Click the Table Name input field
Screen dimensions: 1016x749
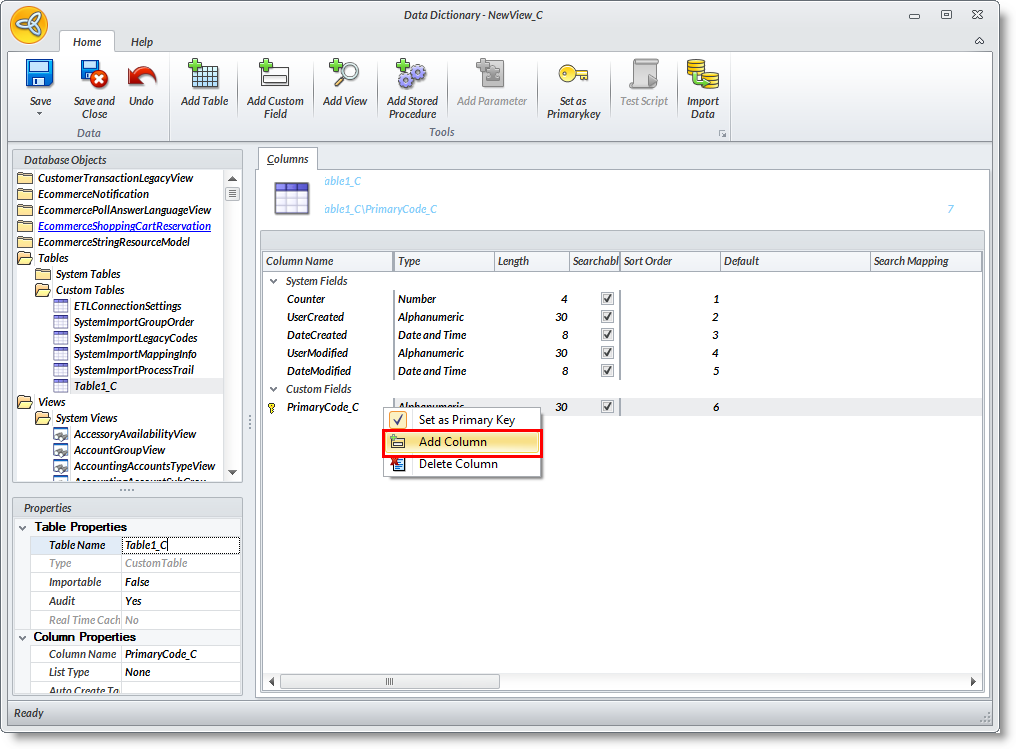click(180, 545)
